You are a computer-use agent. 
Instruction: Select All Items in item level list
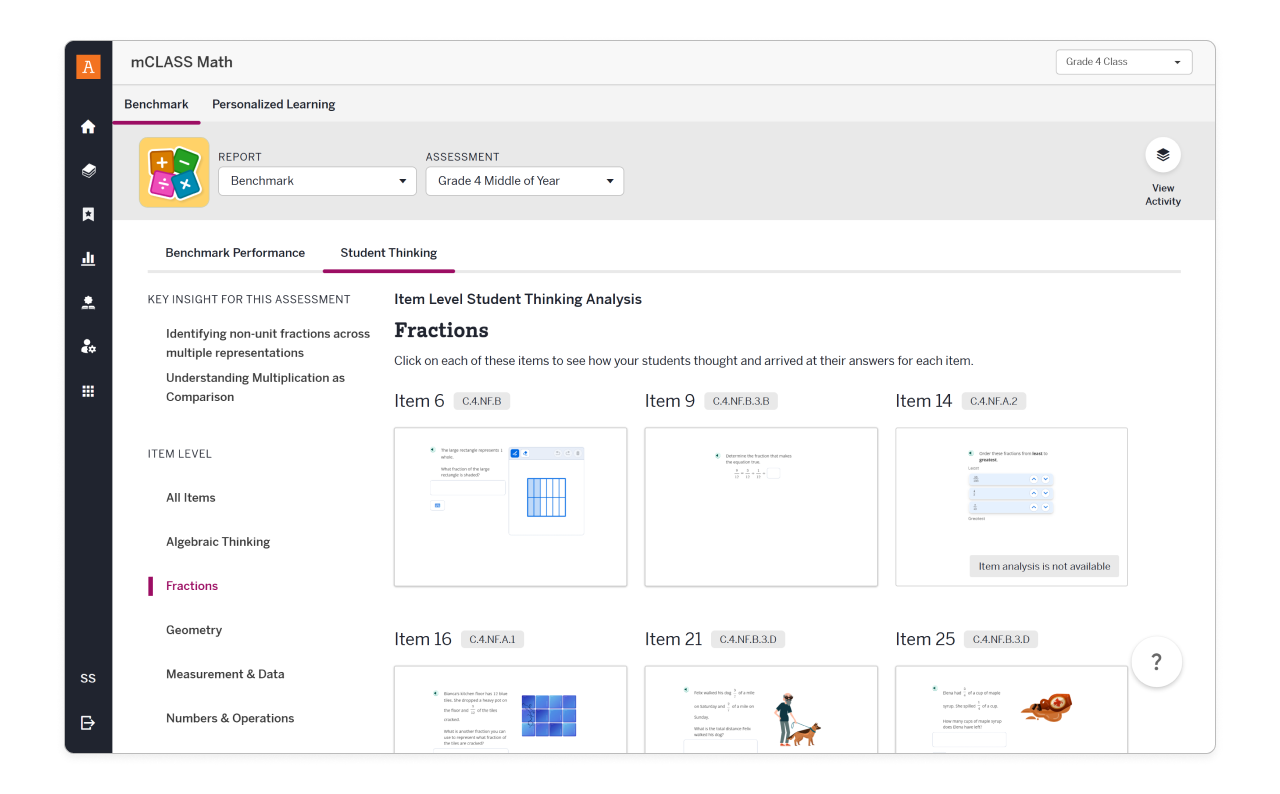pyautogui.click(x=191, y=498)
